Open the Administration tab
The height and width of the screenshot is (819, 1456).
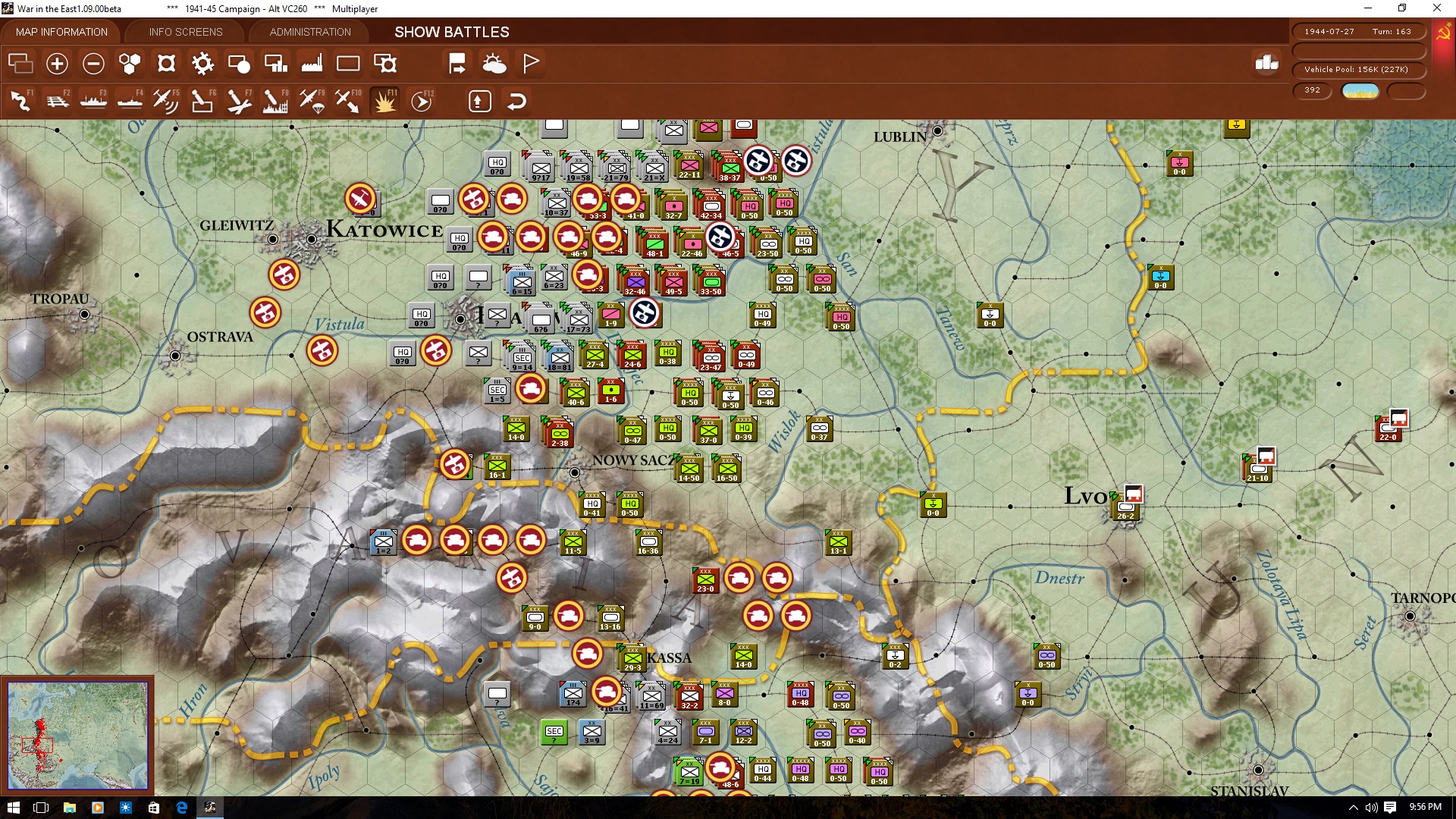coord(310,32)
